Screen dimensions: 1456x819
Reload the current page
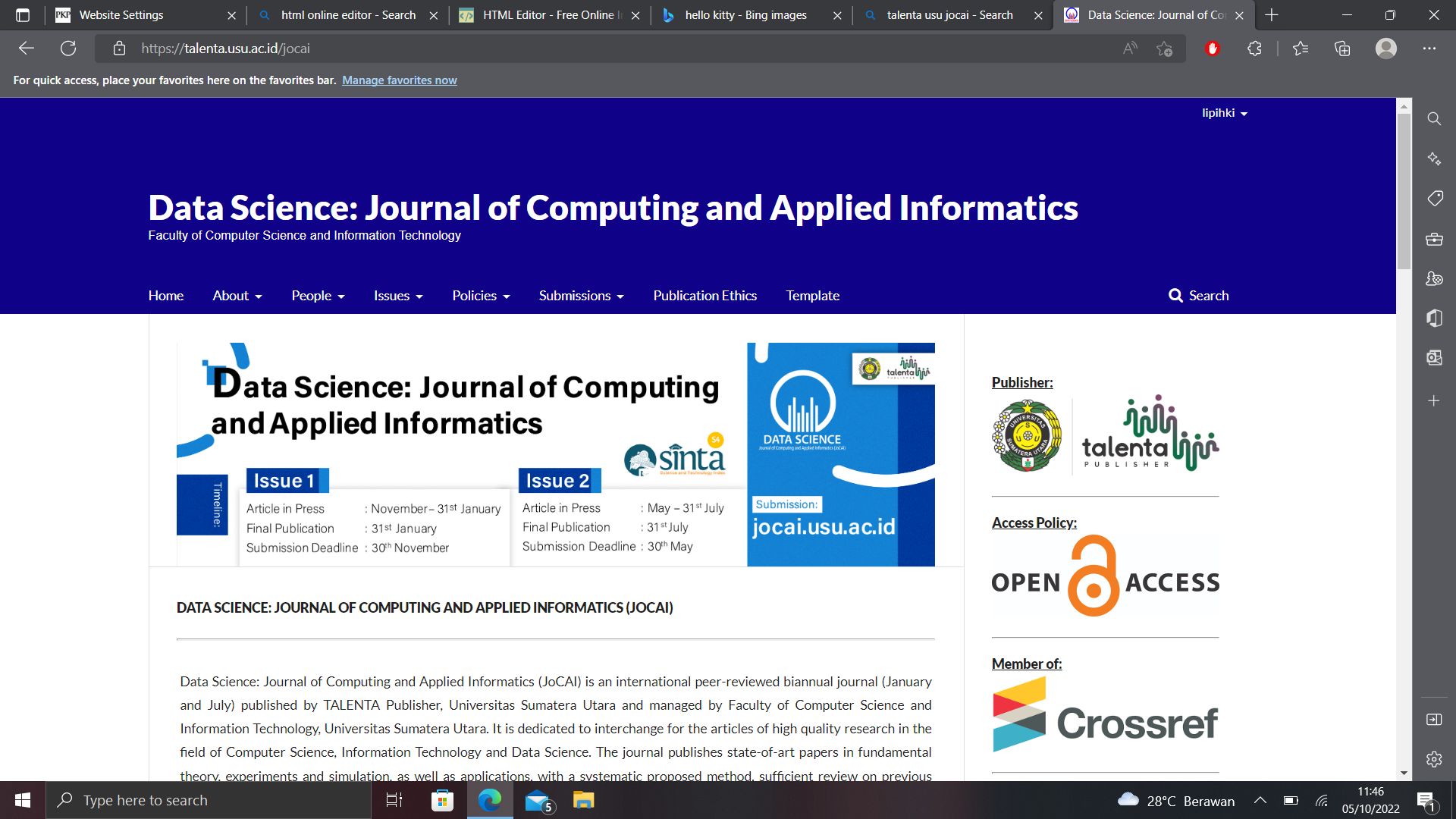click(68, 49)
